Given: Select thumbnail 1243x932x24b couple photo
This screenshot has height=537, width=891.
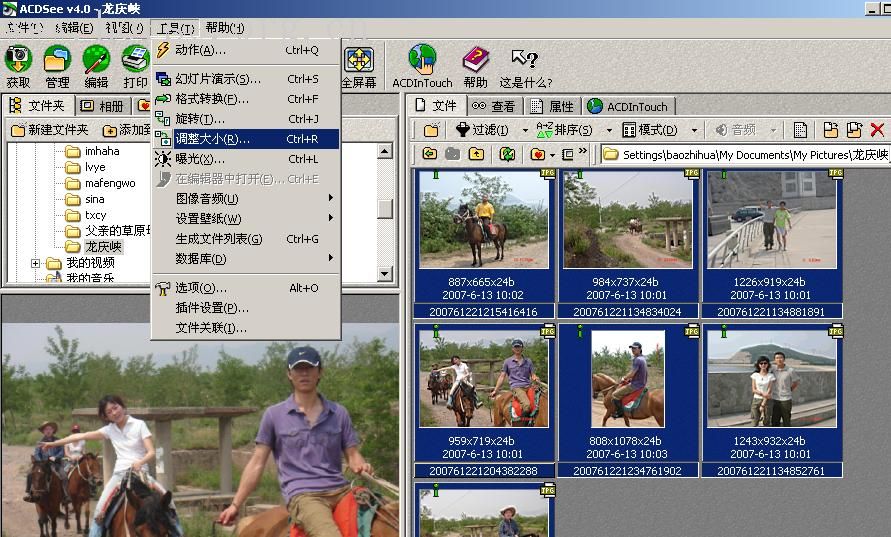Looking at the screenshot, I should click(772, 401).
